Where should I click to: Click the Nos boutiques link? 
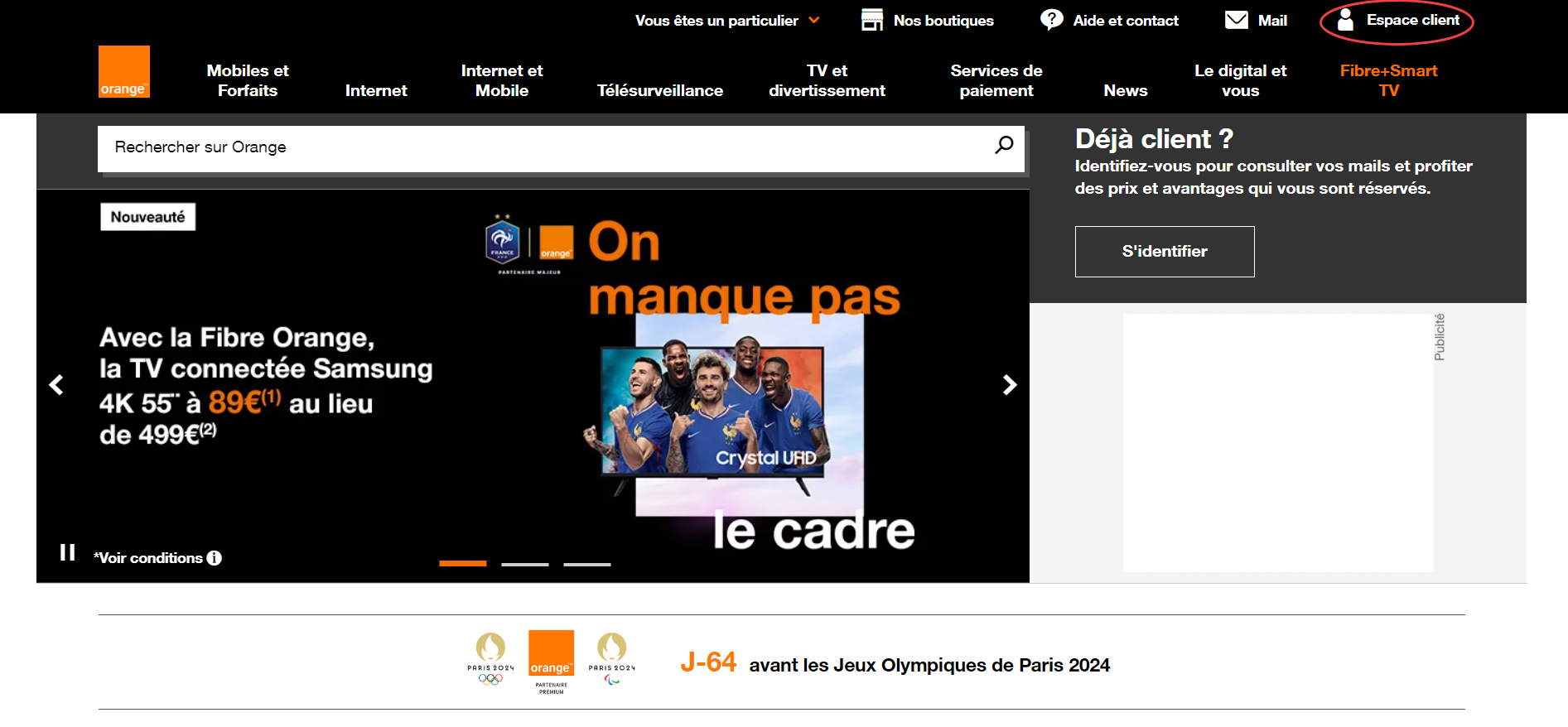point(943,21)
